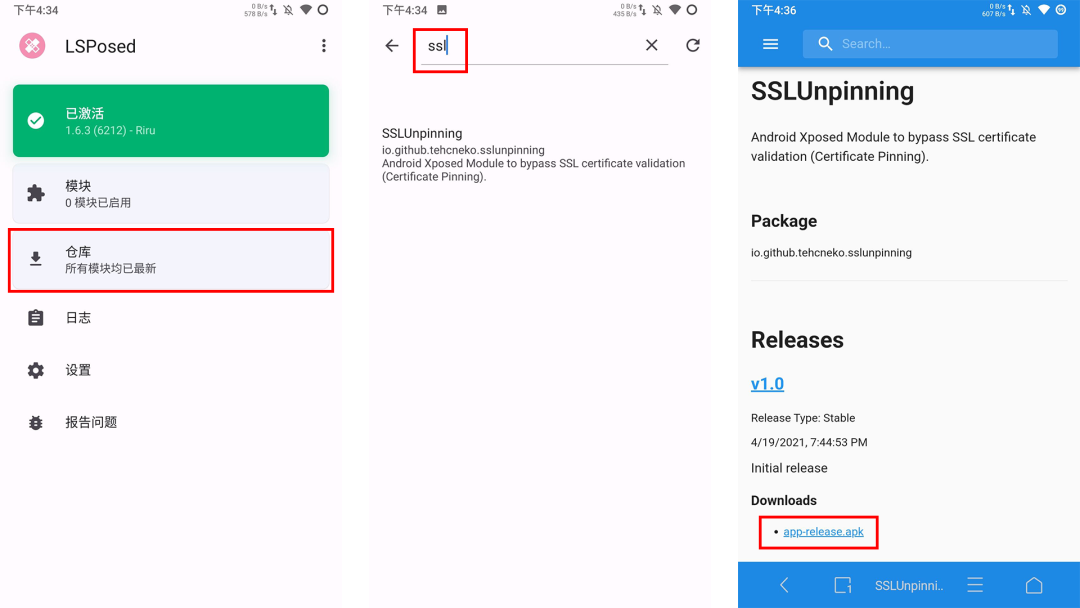Open the v1.0 release link
This screenshot has height=608, width=1080.
[x=767, y=384]
